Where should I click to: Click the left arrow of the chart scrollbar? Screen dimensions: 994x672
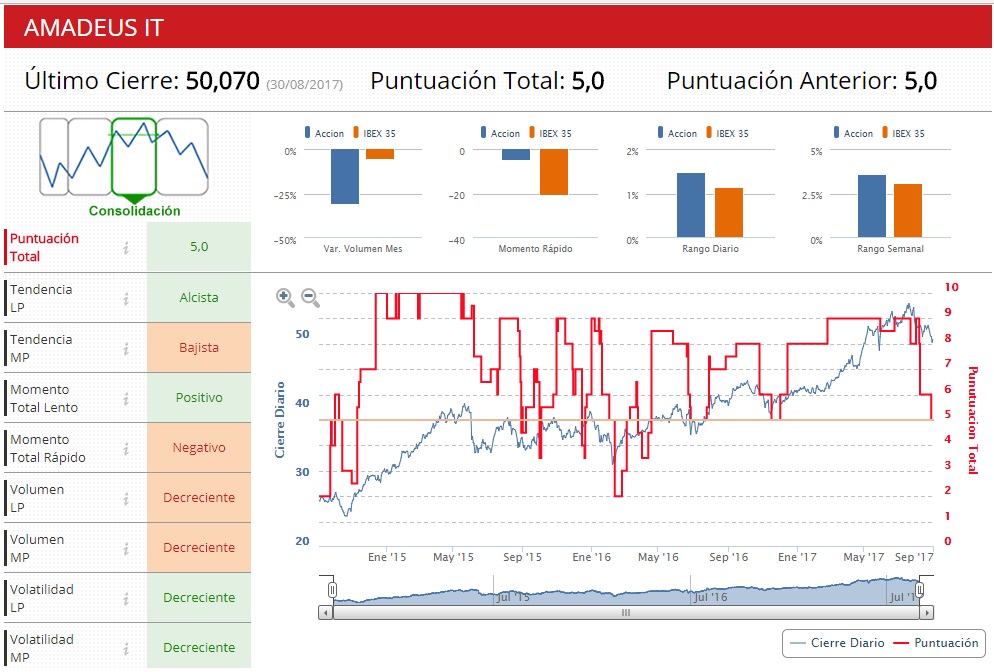tap(325, 612)
